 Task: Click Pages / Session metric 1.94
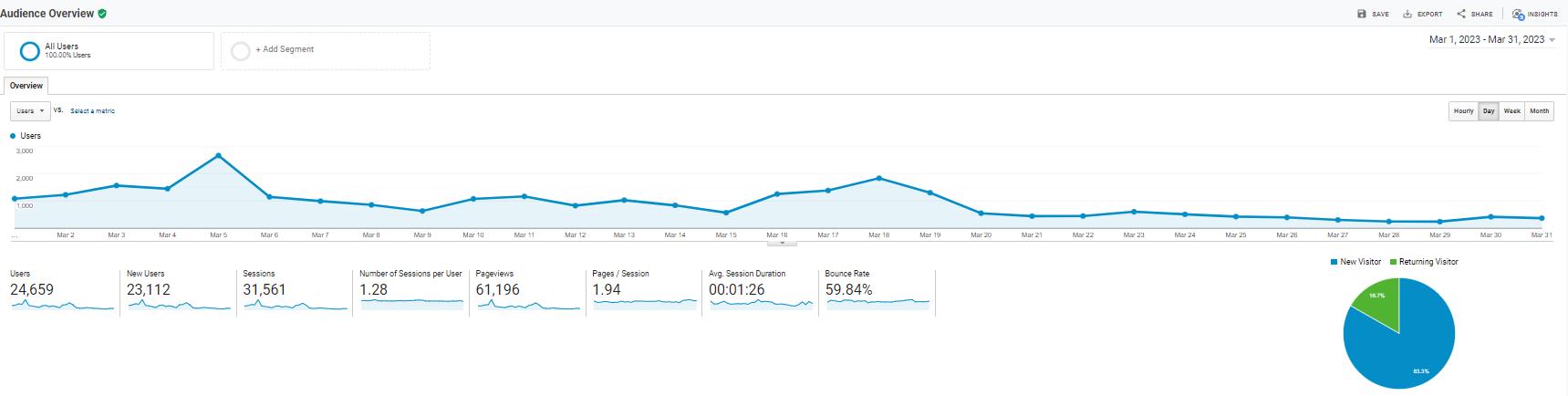tap(644, 291)
